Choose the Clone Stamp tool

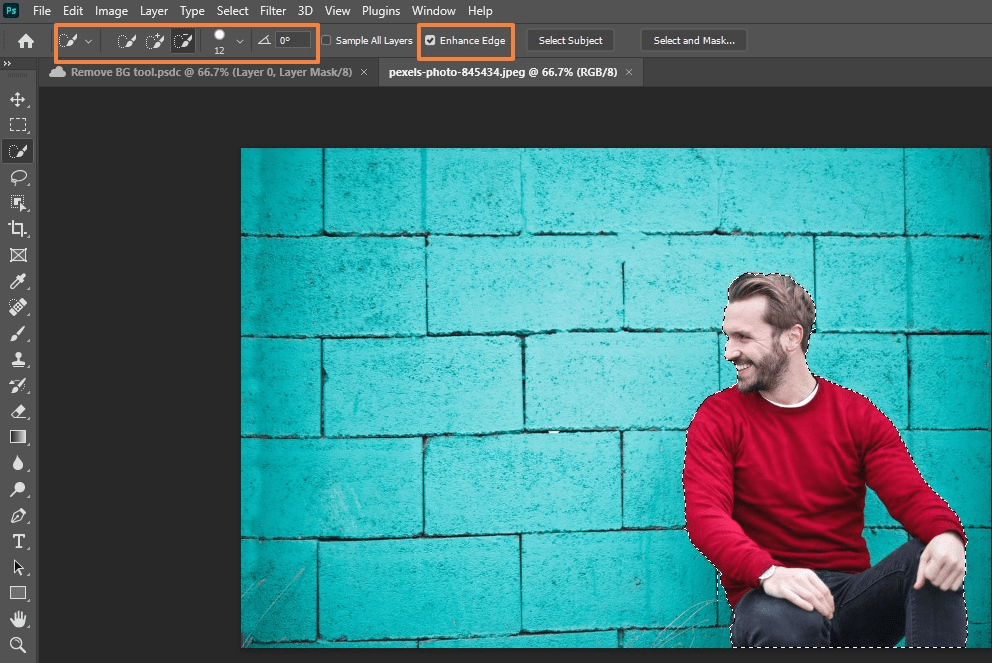(17, 359)
